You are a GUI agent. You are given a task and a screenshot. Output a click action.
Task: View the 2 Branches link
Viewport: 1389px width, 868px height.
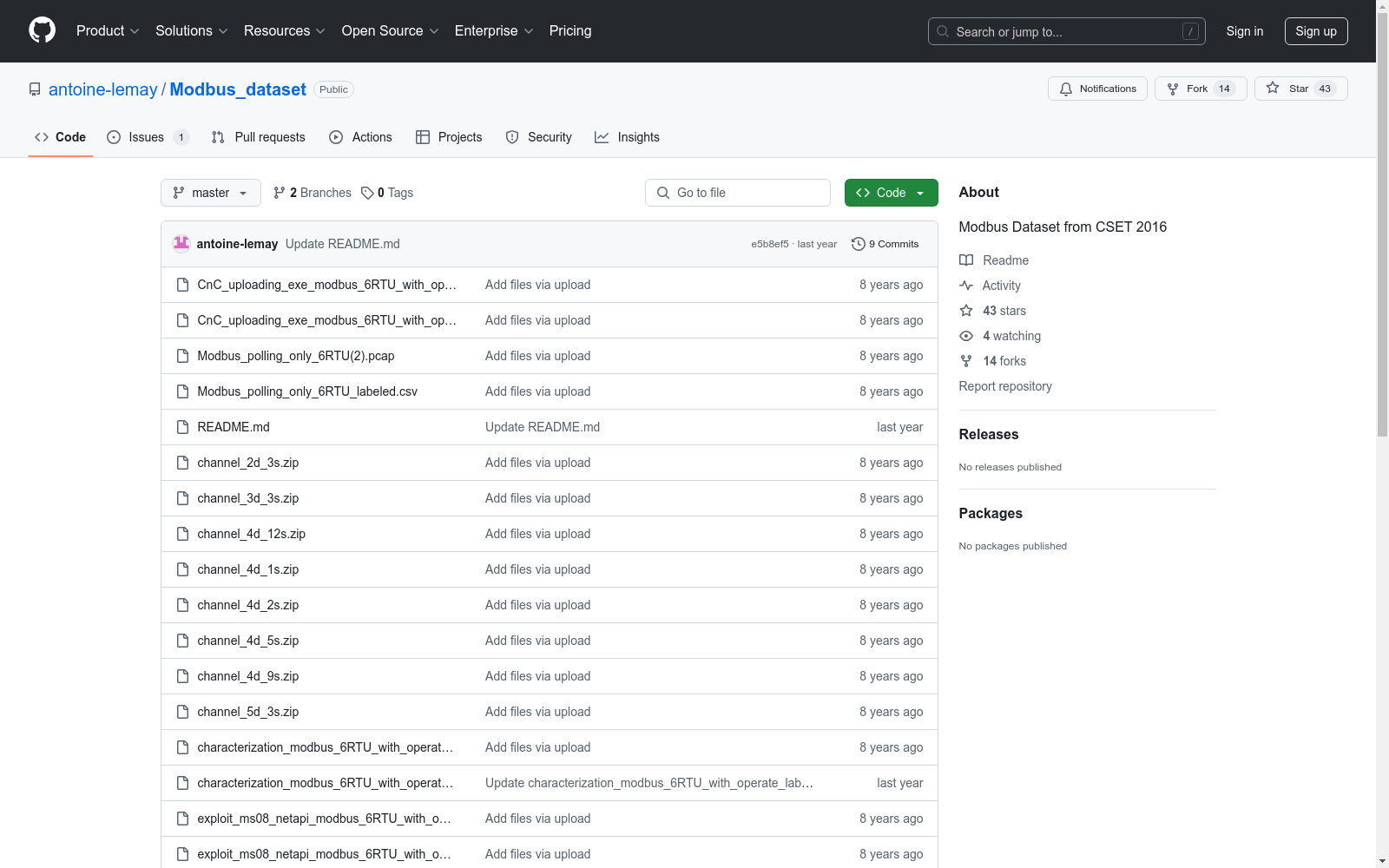click(x=313, y=193)
